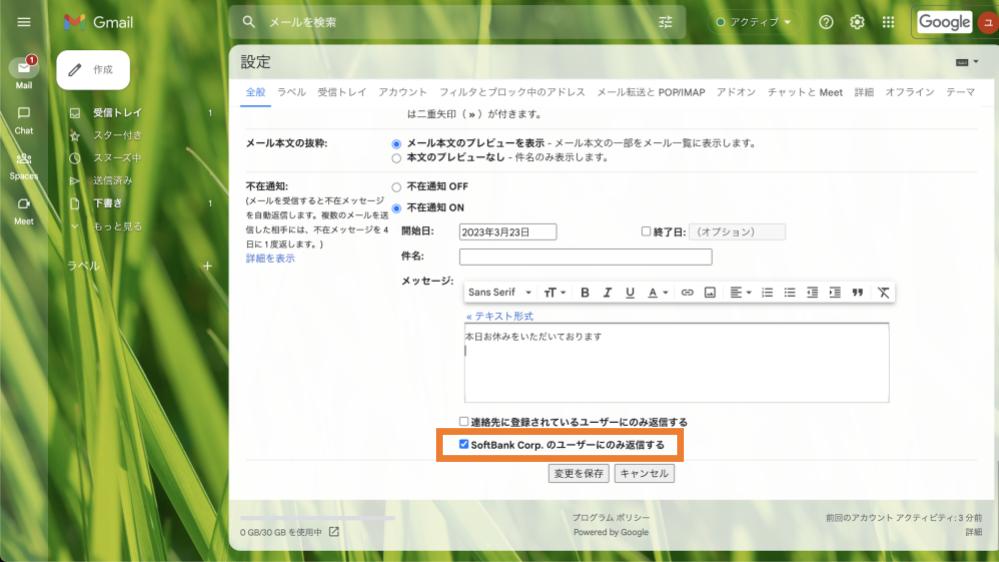Click the Cancel button
Viewport: 999px width, 562px height.
coord(644,473)
